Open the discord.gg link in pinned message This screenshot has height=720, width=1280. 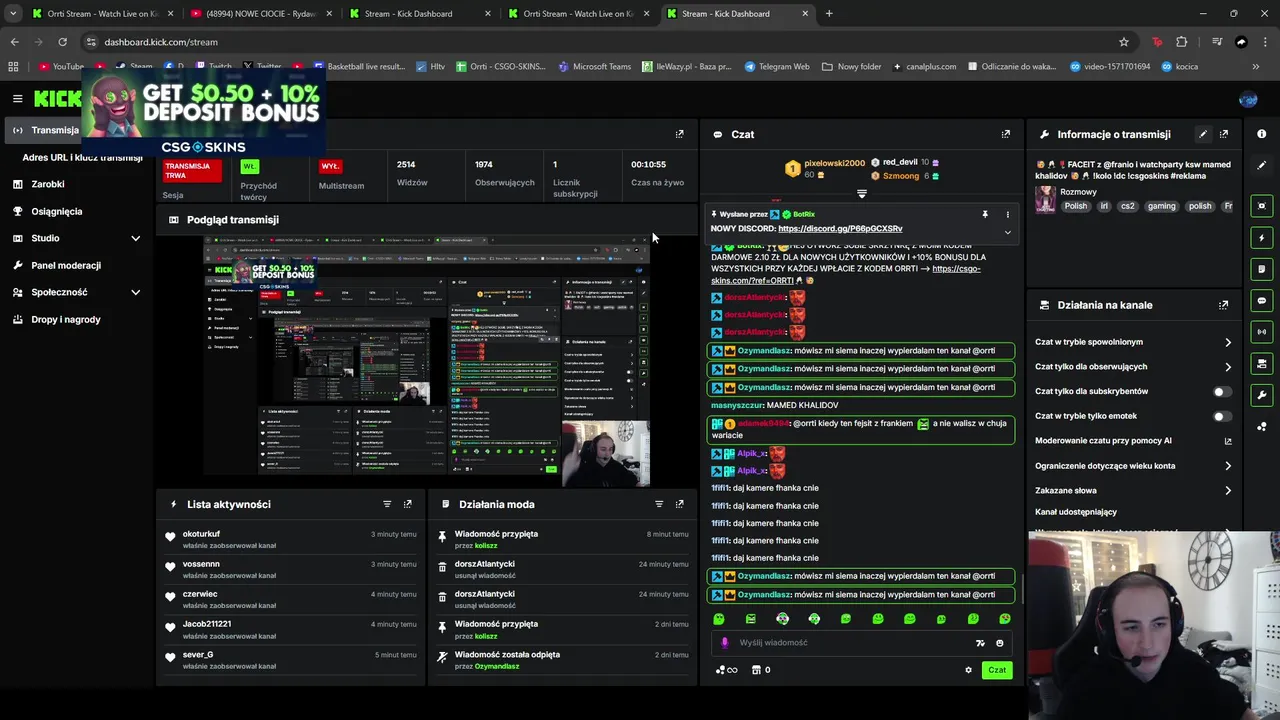pyautogui.click(x=840, y=229)
